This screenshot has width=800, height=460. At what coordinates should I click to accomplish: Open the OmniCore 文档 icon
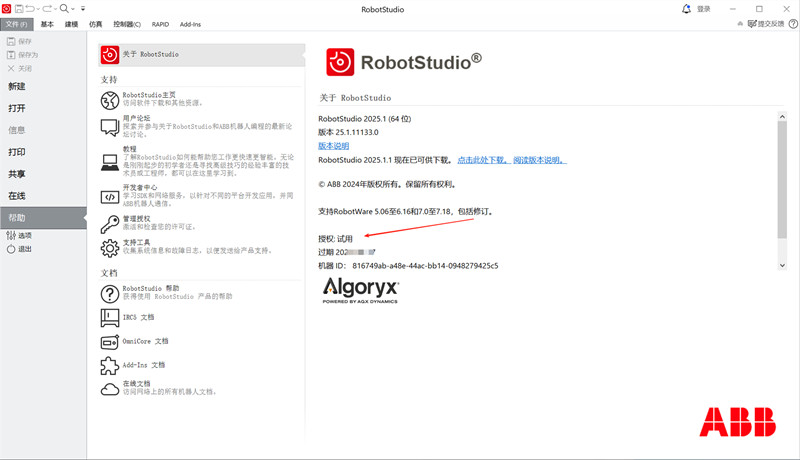[x=110, y=342]
